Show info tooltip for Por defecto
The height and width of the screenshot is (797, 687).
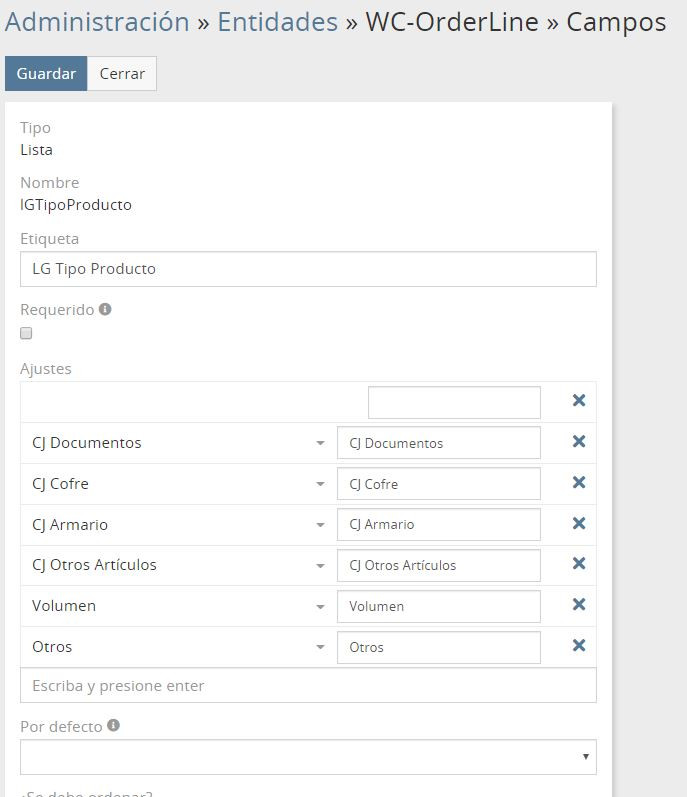[x=113, y=726]
